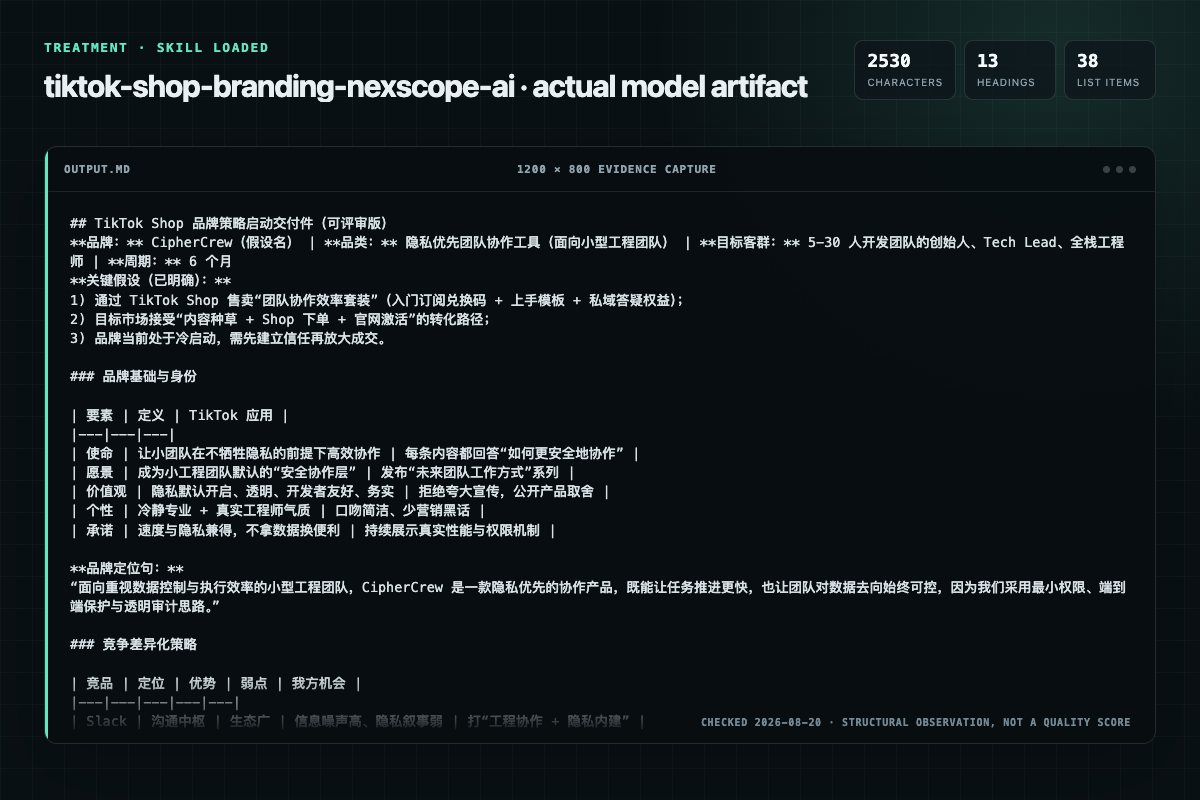The width and height of the screenshot is (1200, 800).
Task: Click the '愿景' table row
Action: [x=324, y=473]
